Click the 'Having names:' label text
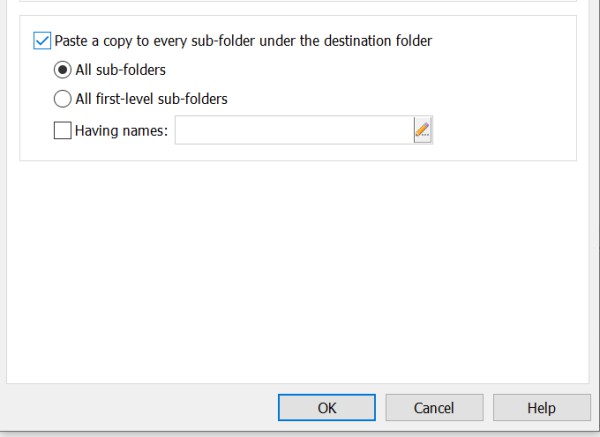 [121, 130]
